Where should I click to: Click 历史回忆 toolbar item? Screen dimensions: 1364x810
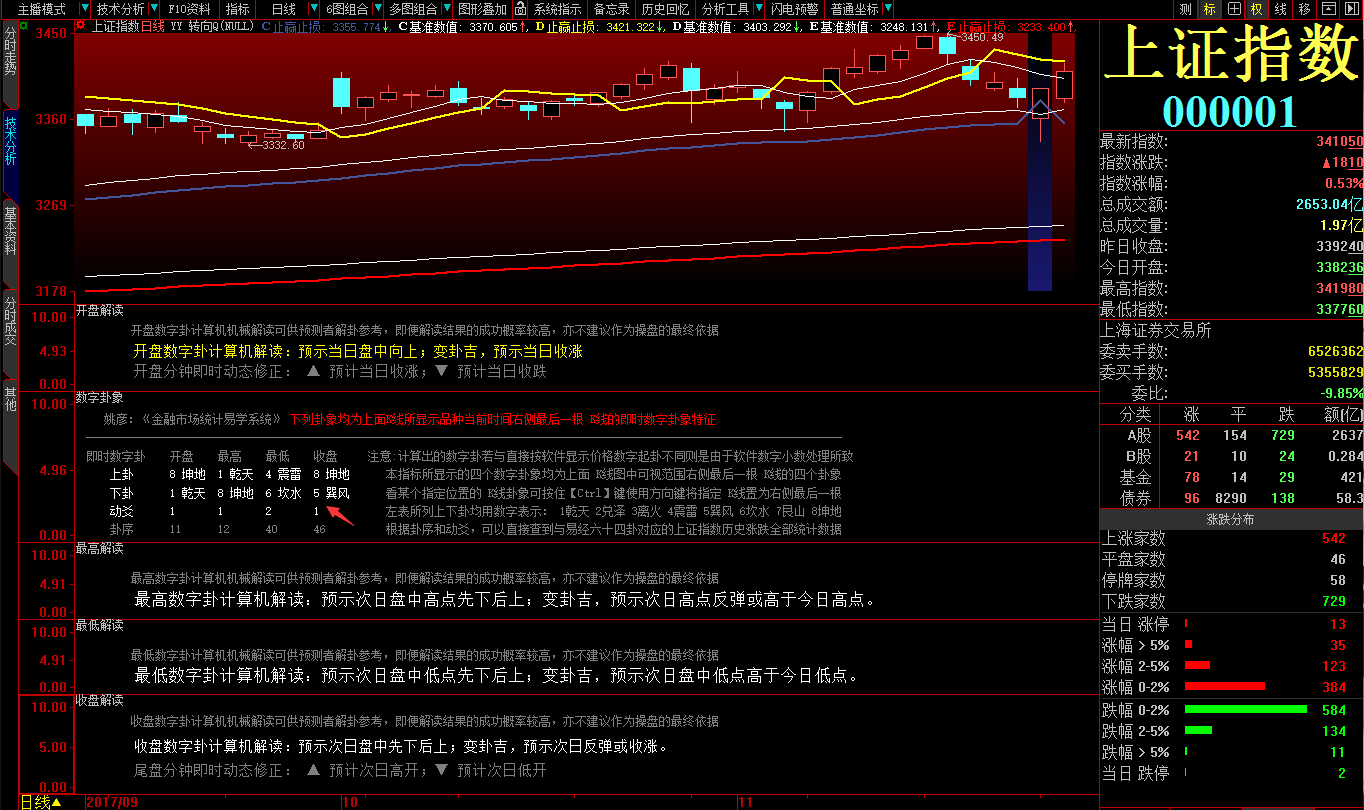coord(665,9)
